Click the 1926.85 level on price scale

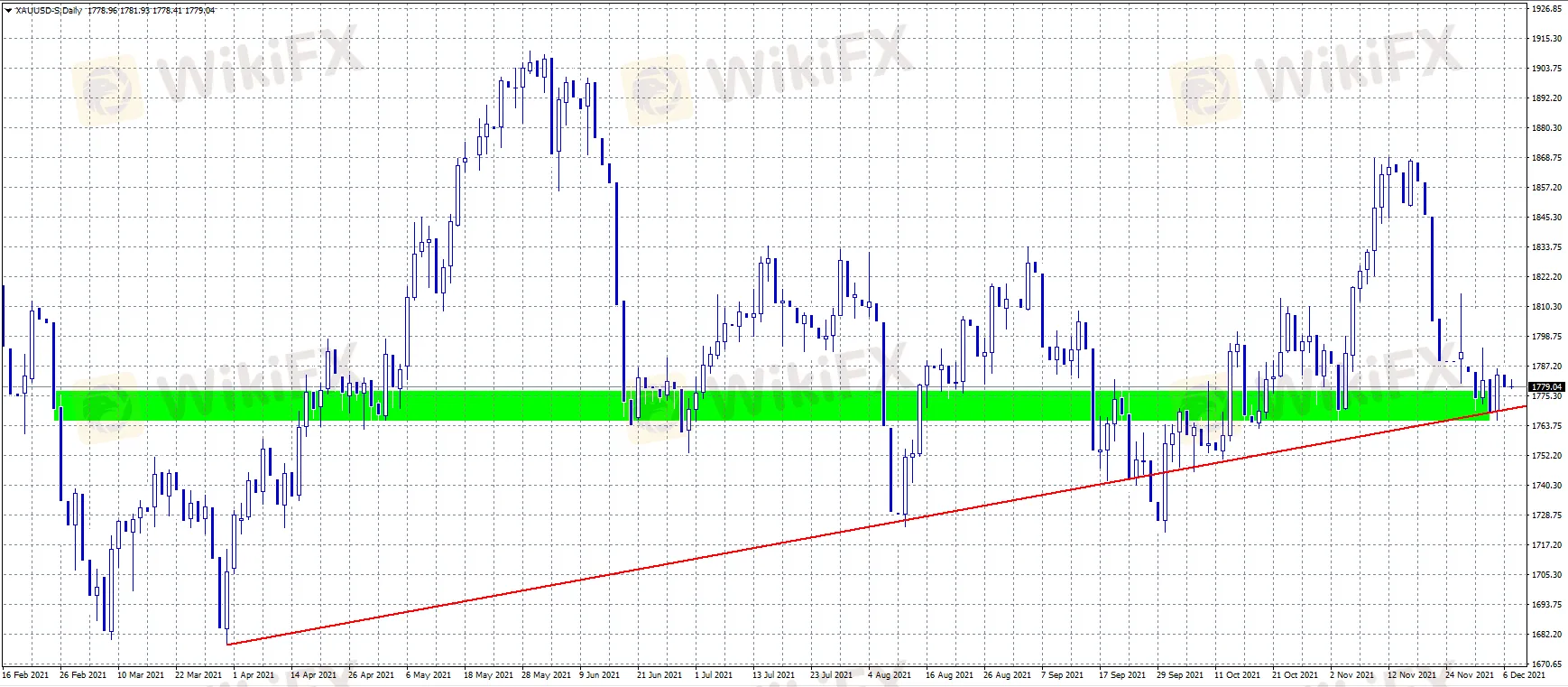coord(1546,9)
